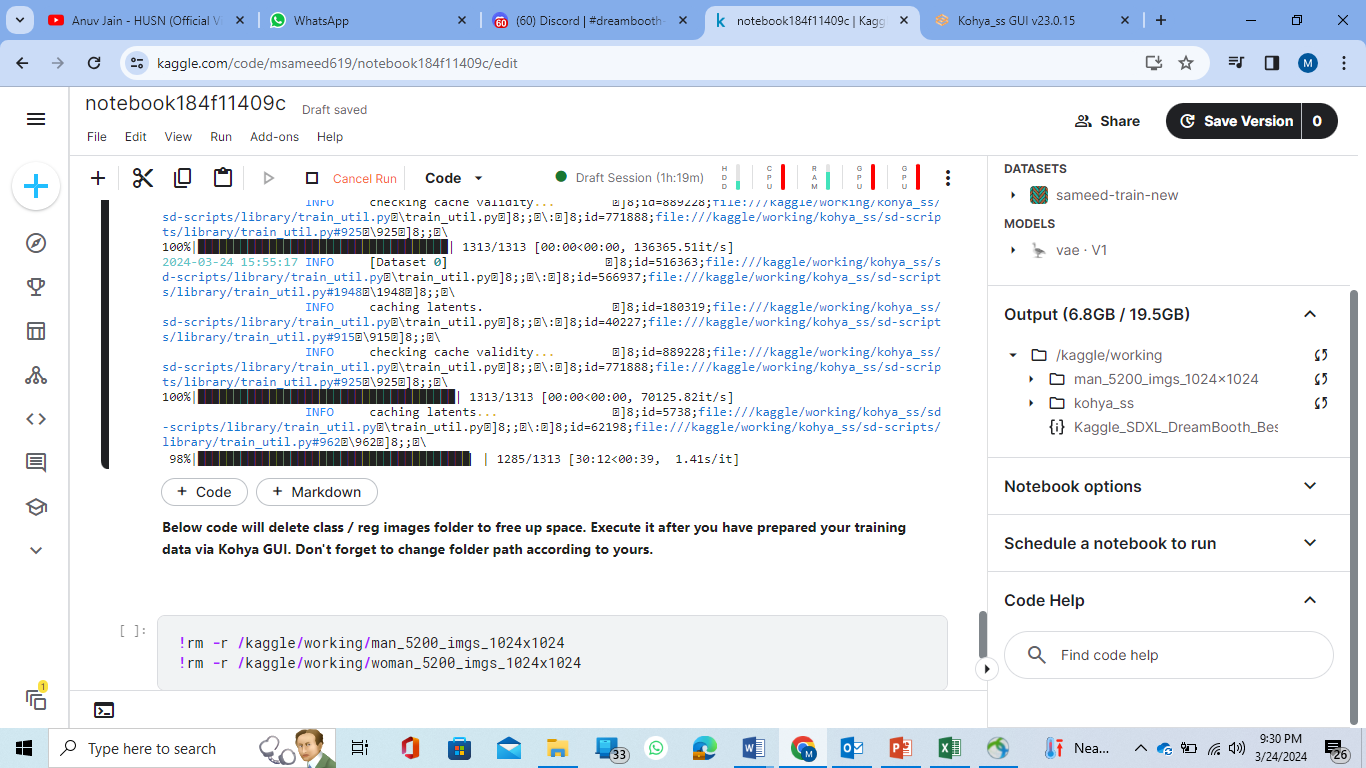Open Discussions via the comment icon
1366x768 pixels.
36,462
